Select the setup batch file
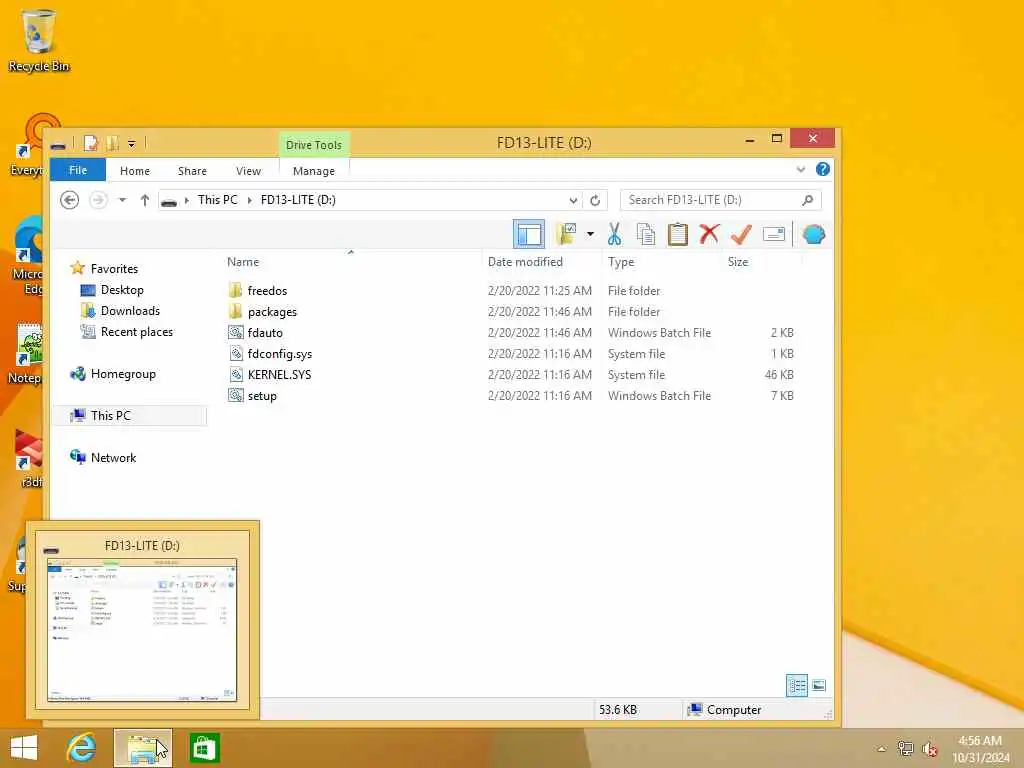Viewport: 1024px width, 768px height. 262,395
